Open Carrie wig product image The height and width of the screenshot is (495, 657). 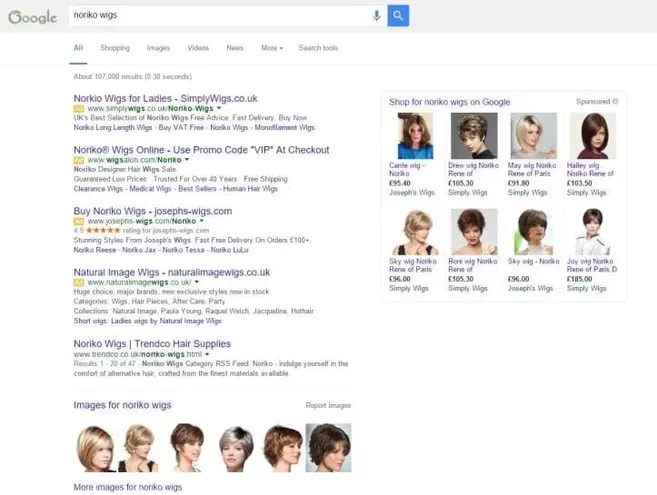[415, 136]
